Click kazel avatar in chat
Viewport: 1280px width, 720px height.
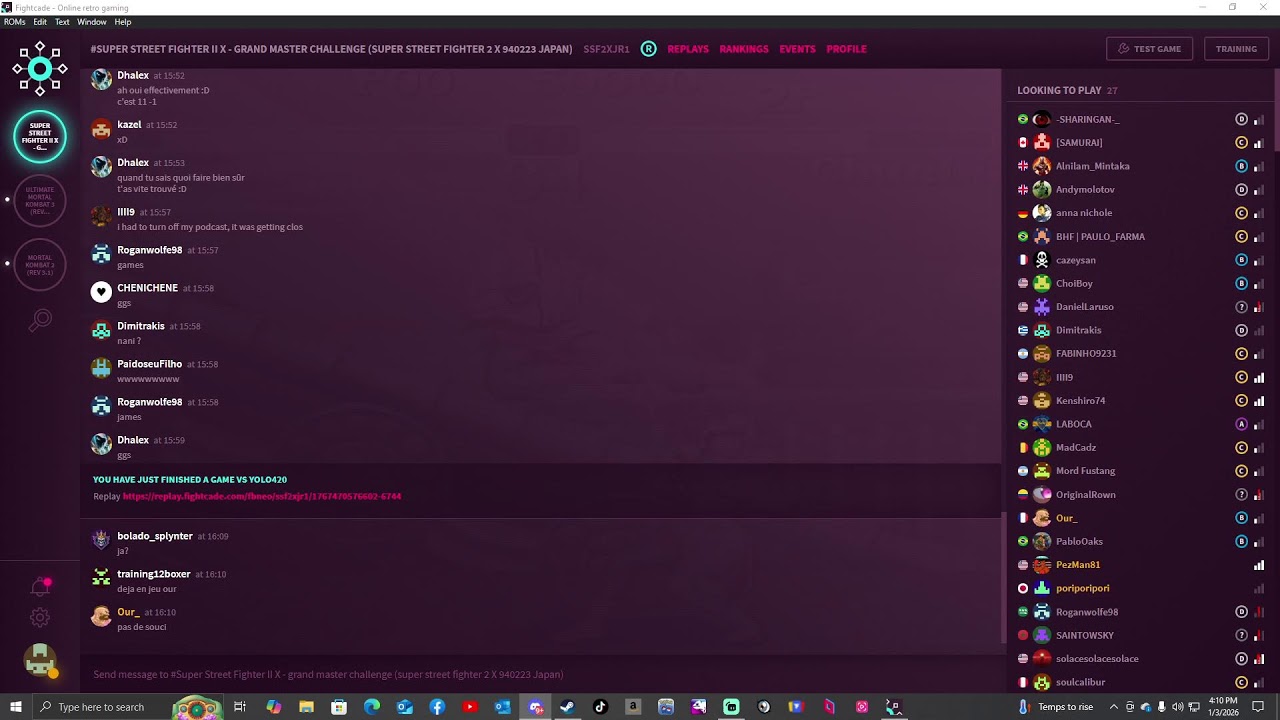tap(101, 129)
